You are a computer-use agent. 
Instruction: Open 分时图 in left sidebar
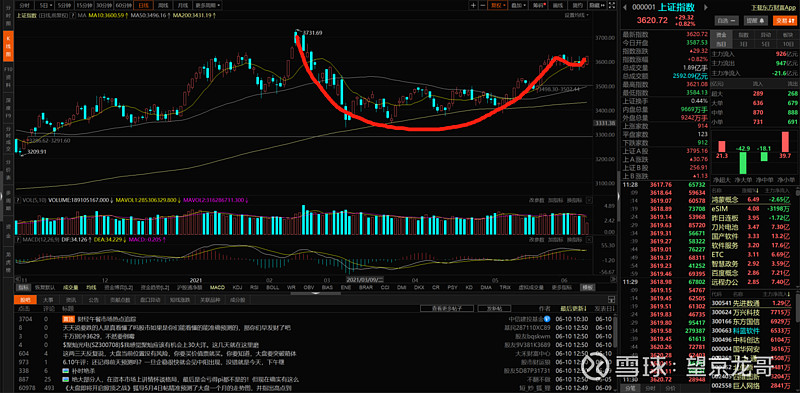tap(8, 16)
